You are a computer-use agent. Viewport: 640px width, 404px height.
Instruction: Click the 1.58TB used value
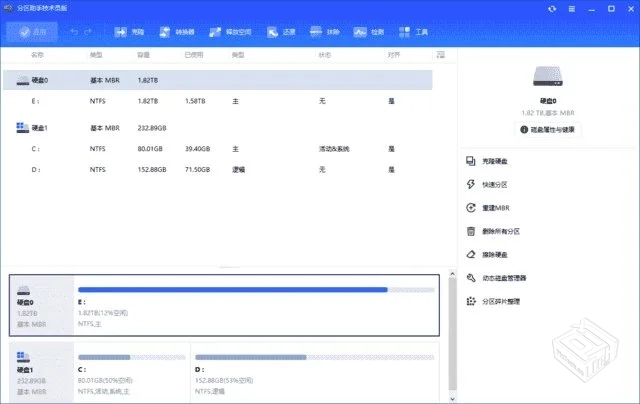click(x=195, y=101)
